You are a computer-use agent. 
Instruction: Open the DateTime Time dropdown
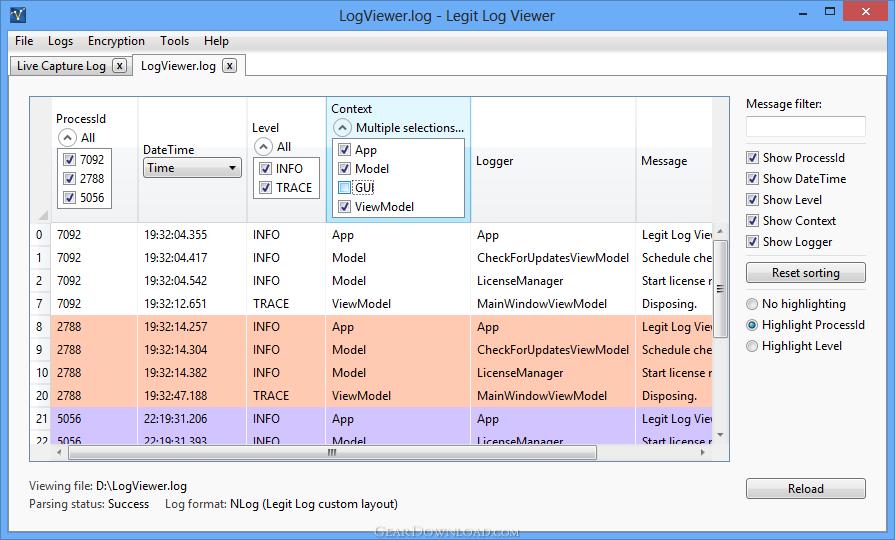(x=192, y=168)
